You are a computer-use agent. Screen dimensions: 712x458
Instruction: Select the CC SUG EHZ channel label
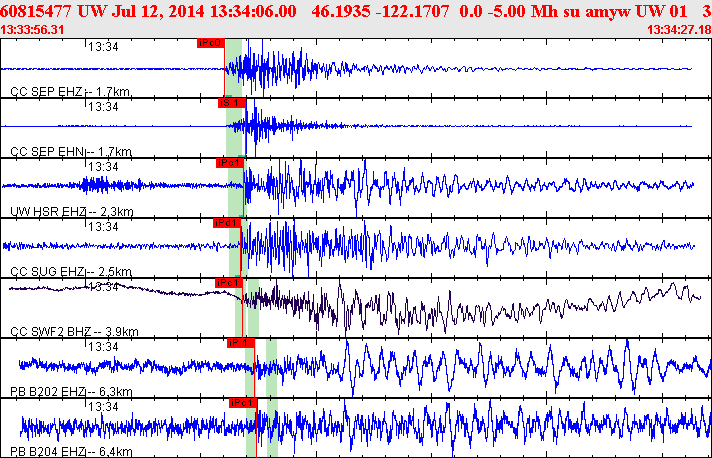[x=72, y=272]
